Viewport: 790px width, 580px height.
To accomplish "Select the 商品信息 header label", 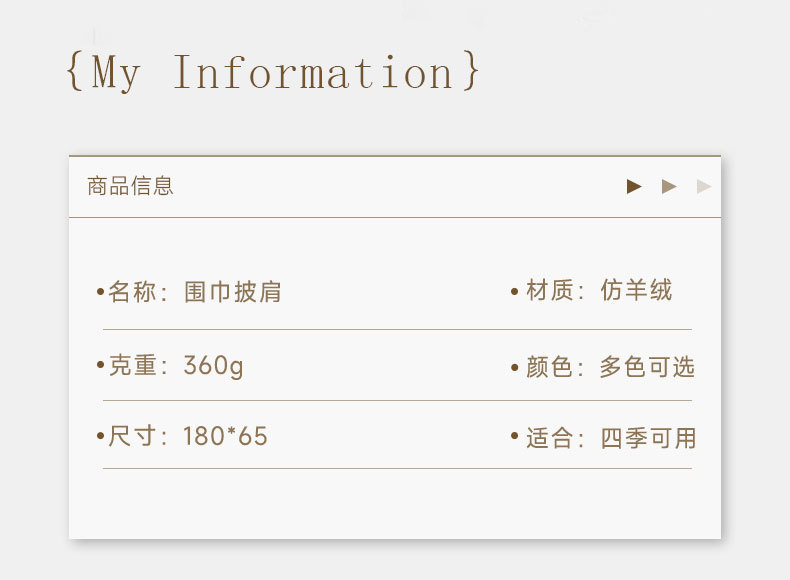I will pos(130,186).
